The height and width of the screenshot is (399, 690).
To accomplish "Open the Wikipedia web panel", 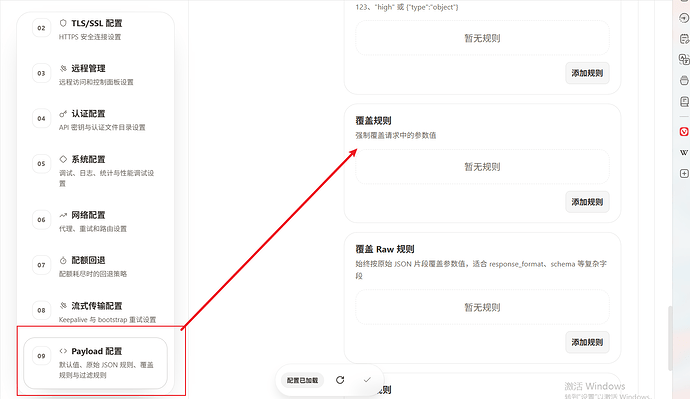I will [x=684, y=153].
